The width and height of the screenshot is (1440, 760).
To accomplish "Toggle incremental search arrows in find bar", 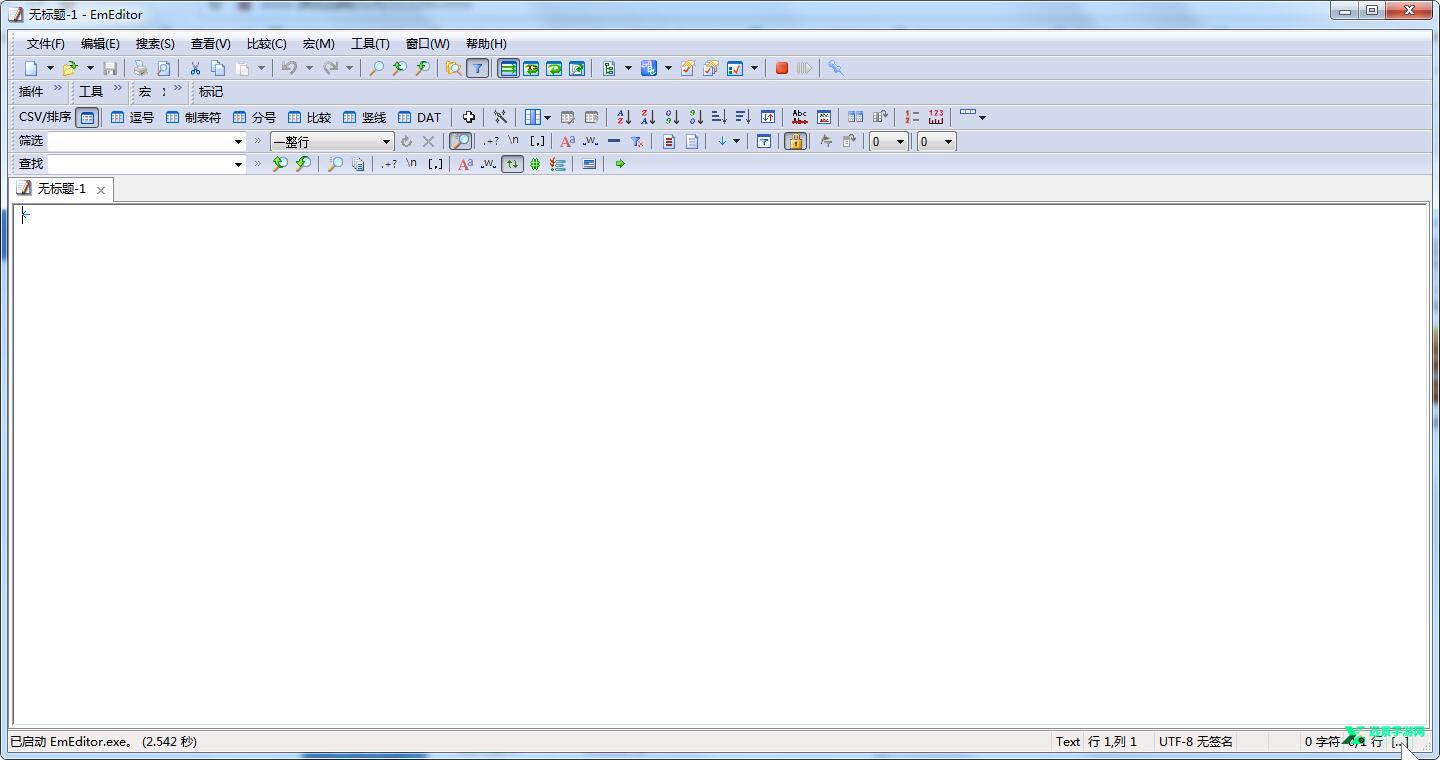I will 513,164.
